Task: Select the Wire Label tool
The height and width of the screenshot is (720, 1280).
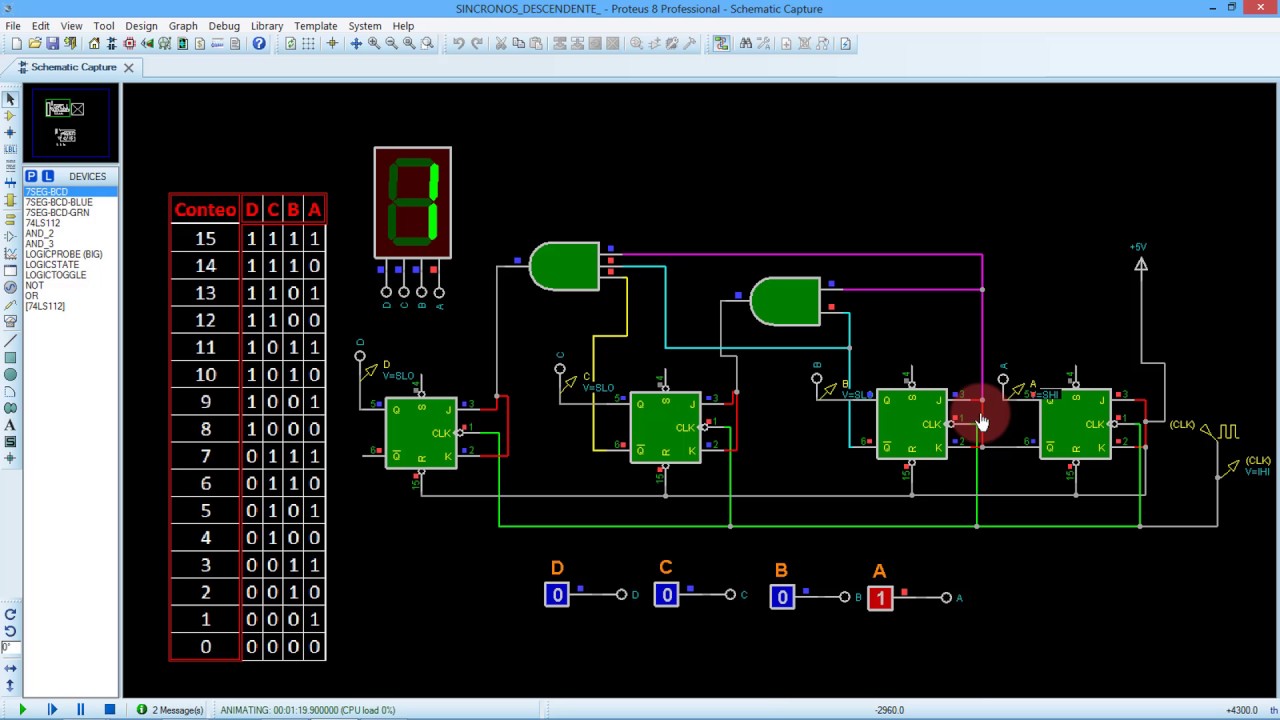Action: coord(10,149)
